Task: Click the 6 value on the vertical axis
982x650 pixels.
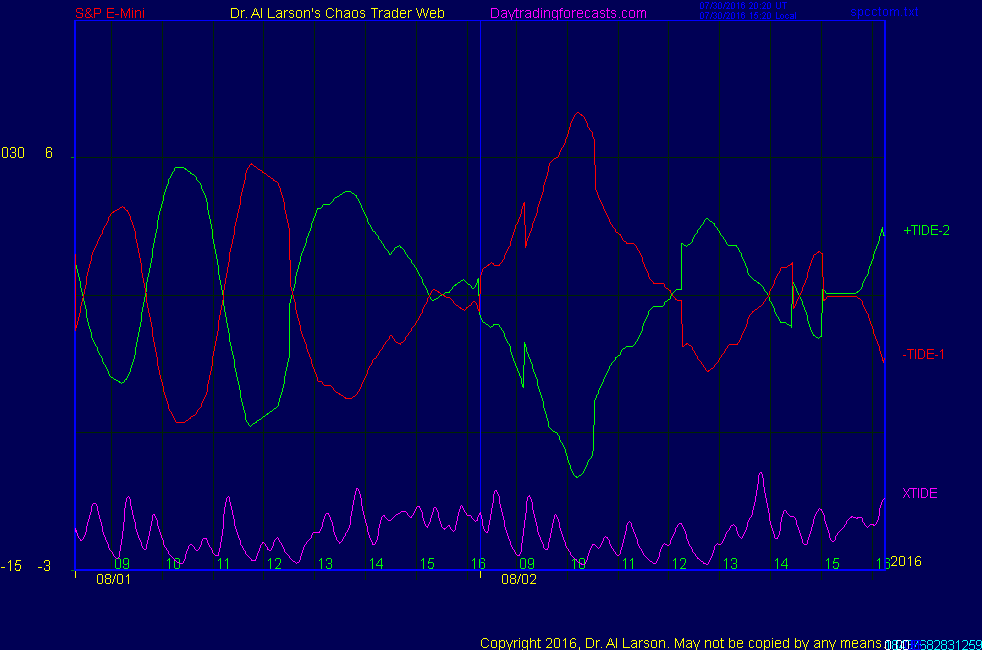Action: [x=49, y=153]
